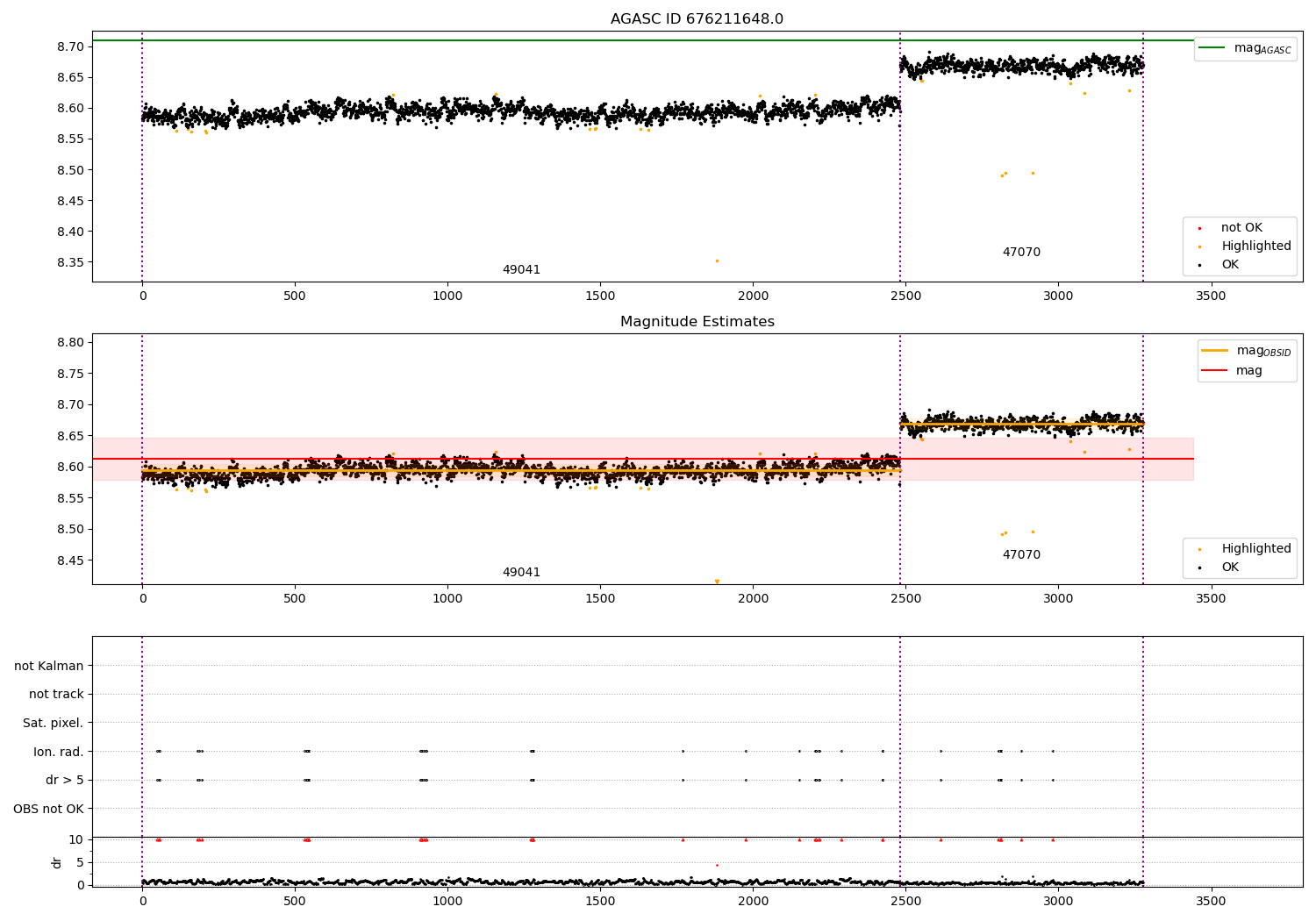1316x921 pixels.
Task: Select "Highlighted" in the top plot legend
Action: pyautogui.click(x=1256, y=246)
